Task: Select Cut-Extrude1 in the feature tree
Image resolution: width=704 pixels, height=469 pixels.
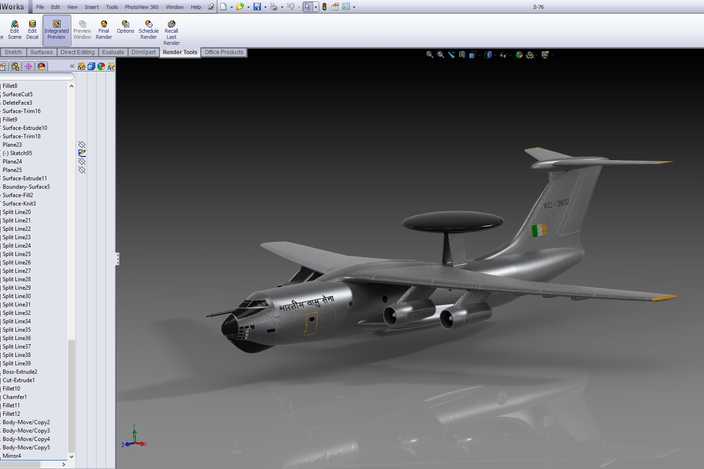Action: (18, 380)
